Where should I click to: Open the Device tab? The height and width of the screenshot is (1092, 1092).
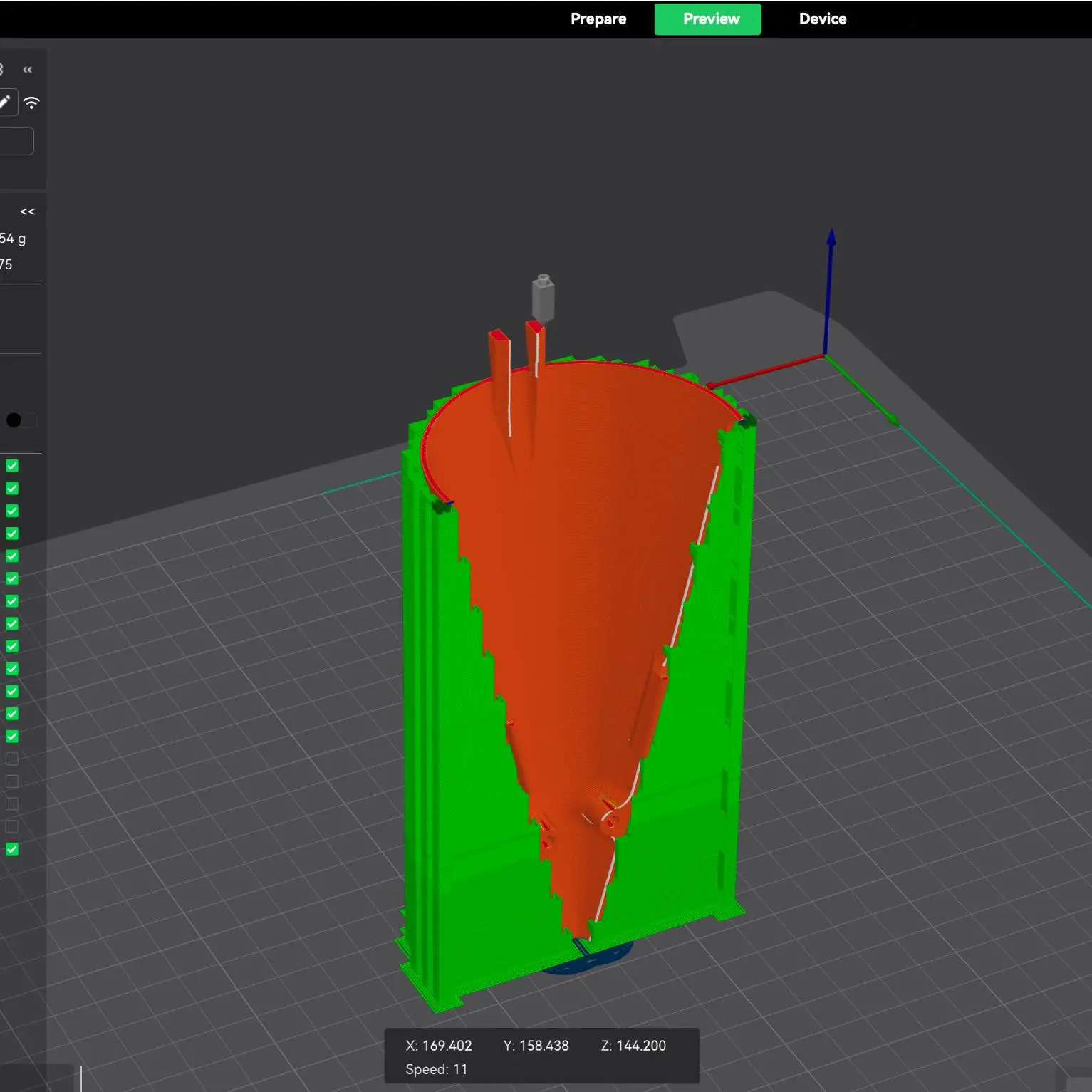point(823,19)
